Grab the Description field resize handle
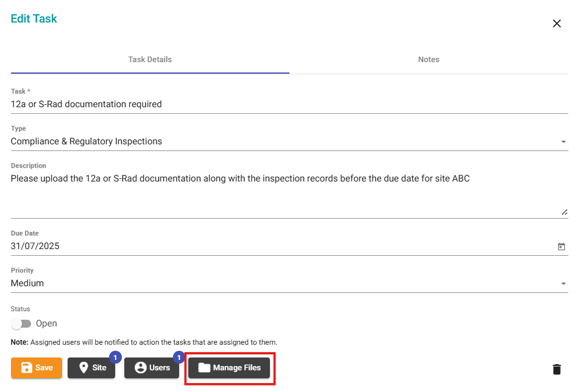This screenshot has height=391, width=577. click(x=564, y=212)
